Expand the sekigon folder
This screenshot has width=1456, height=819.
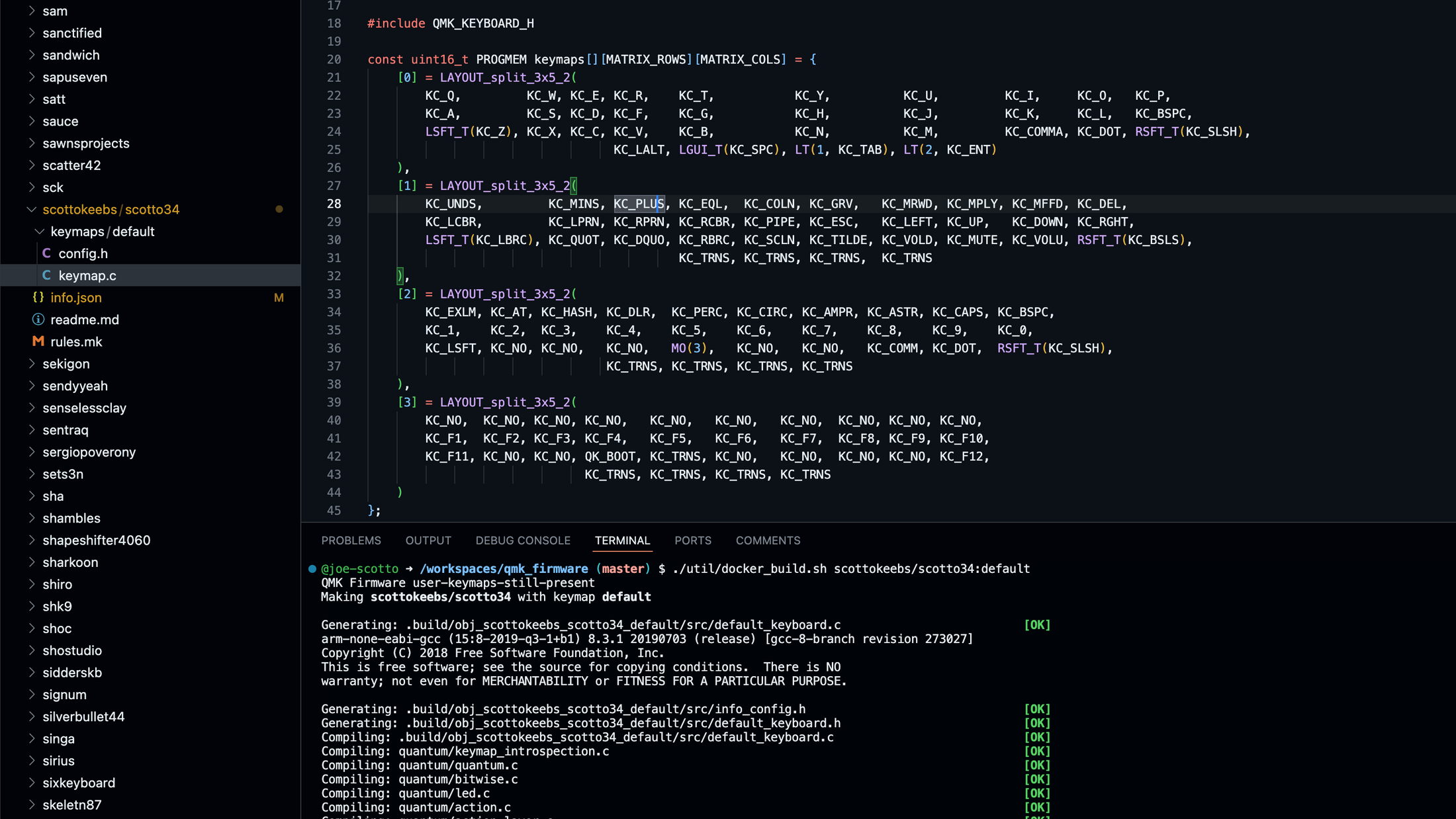point(32,363)
